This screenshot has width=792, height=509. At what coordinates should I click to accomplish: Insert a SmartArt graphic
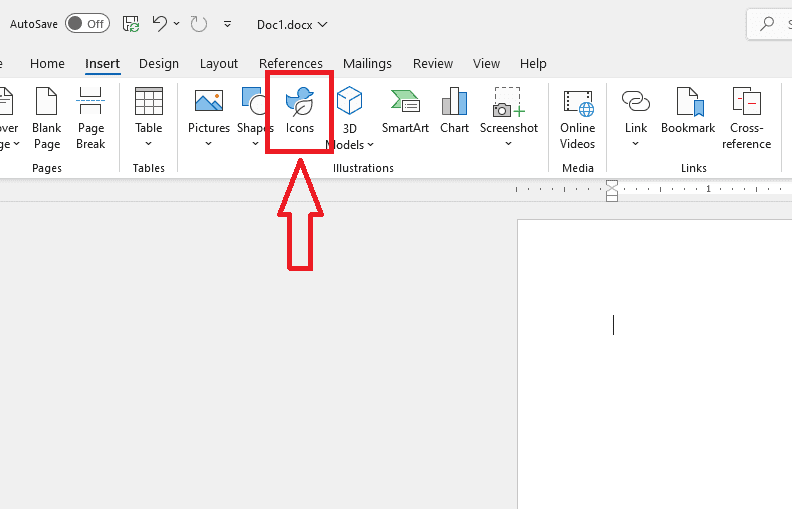[405, 111]
